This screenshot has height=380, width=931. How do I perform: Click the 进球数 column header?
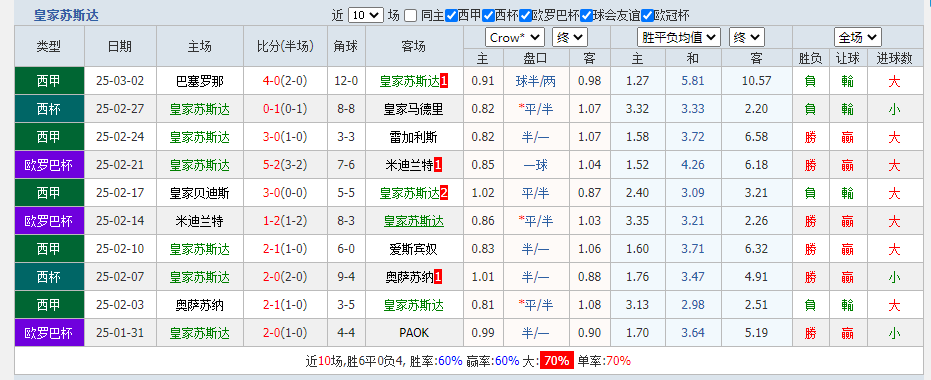click(895, 58)
